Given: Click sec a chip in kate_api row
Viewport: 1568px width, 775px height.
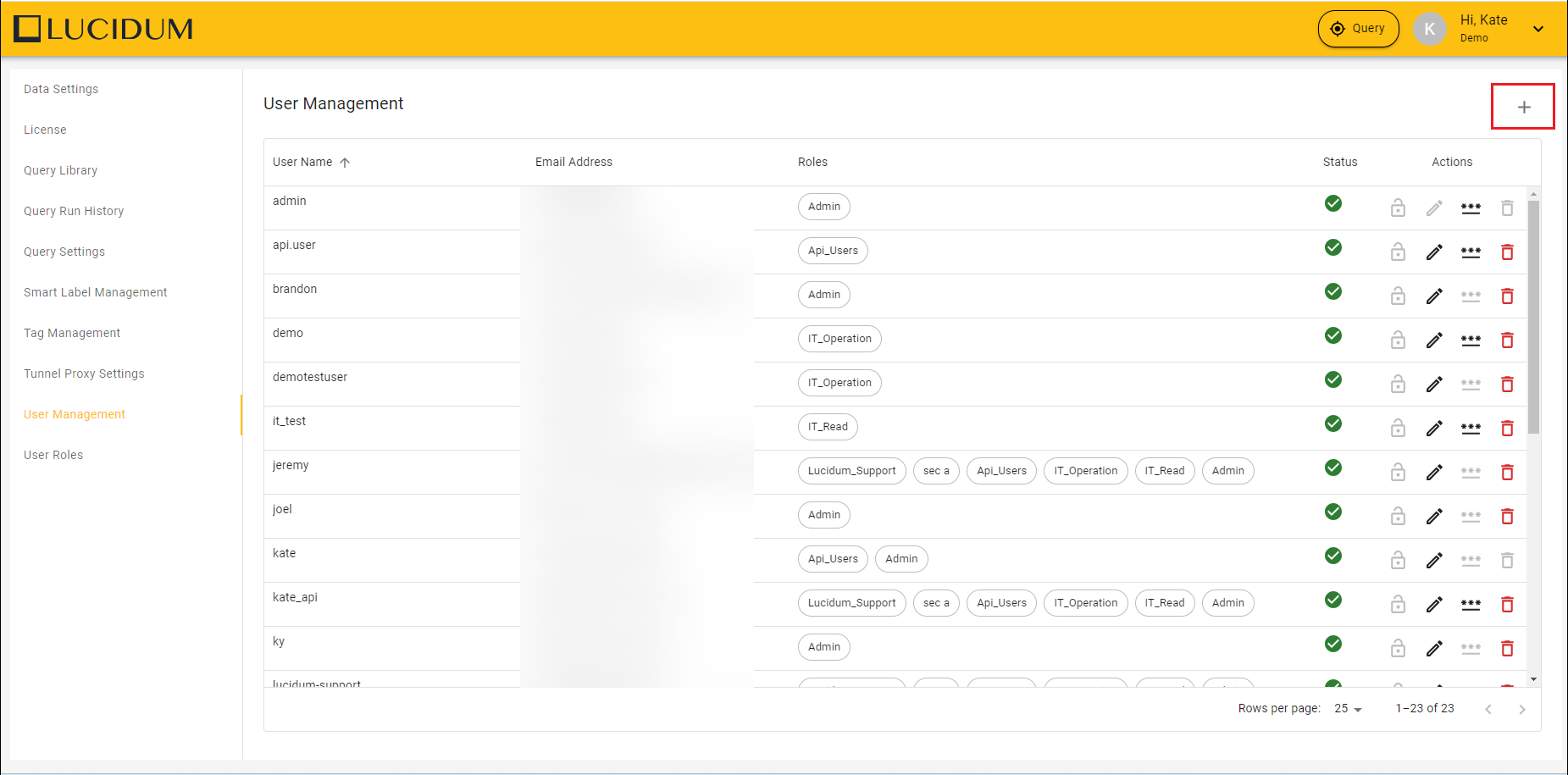Looking at the screenshot, I should (x=936, y=603).
